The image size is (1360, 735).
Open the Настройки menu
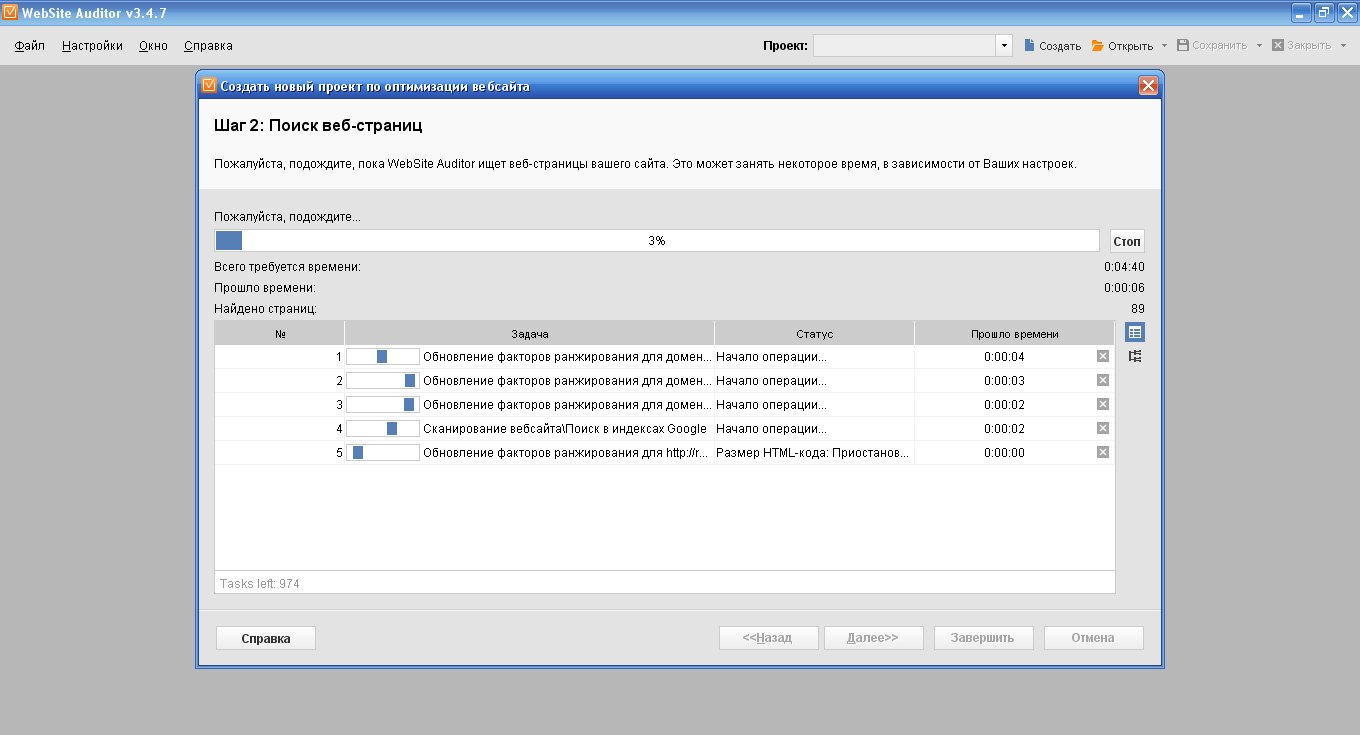point(92,45)
